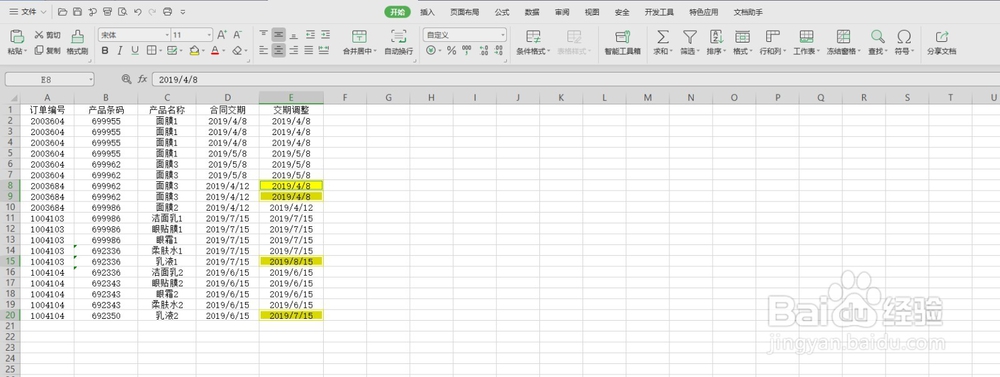Toggle center horizontal alignment
The height and width of the screenshot is (377, 1000).
point(278,50)
